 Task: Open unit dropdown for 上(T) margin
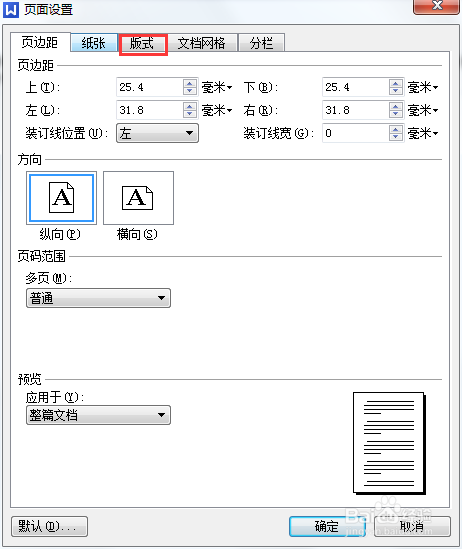coord(217,87)
